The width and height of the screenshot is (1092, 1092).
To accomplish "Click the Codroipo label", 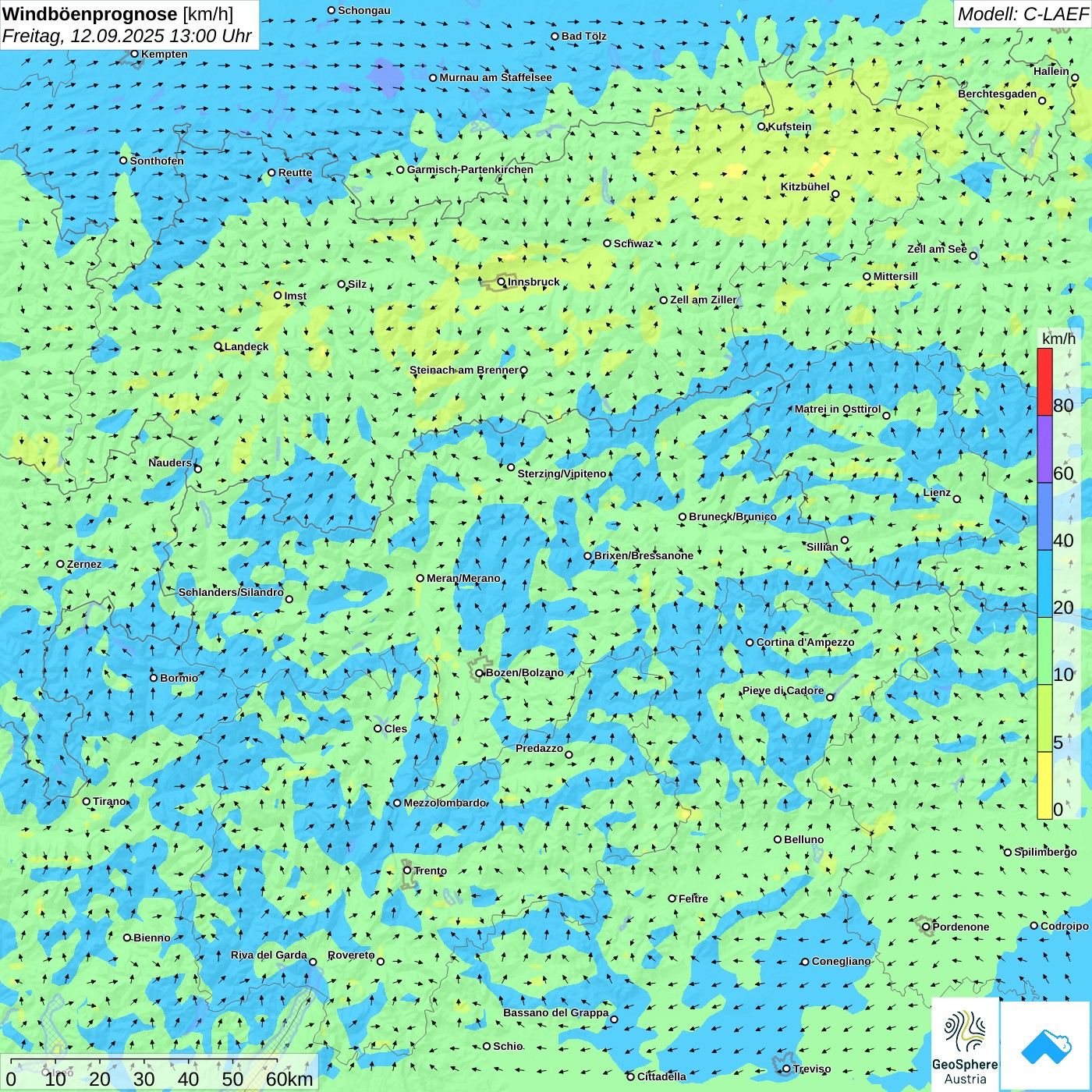I will [x=1065, y=926].
